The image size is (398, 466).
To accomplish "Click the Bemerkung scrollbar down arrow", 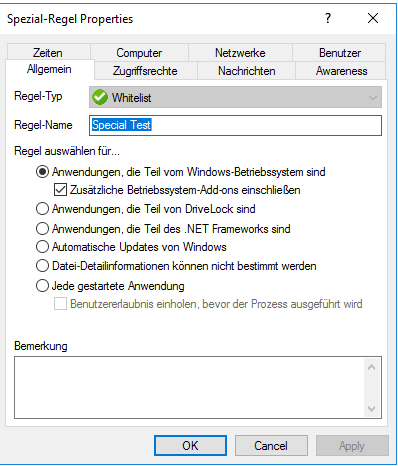I will 372,409.
